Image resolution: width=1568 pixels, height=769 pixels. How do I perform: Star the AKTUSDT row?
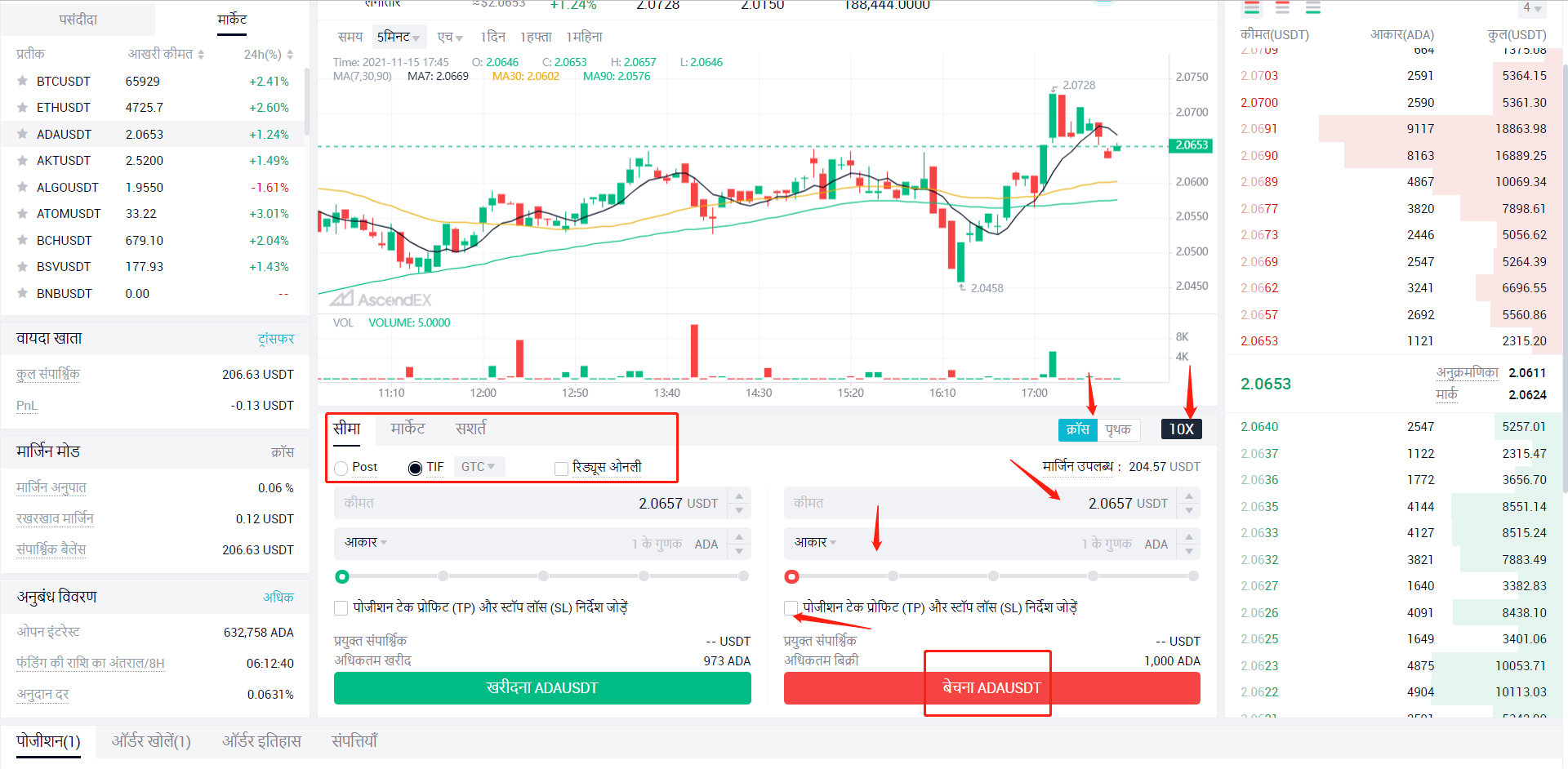click(x=23, y=160)
